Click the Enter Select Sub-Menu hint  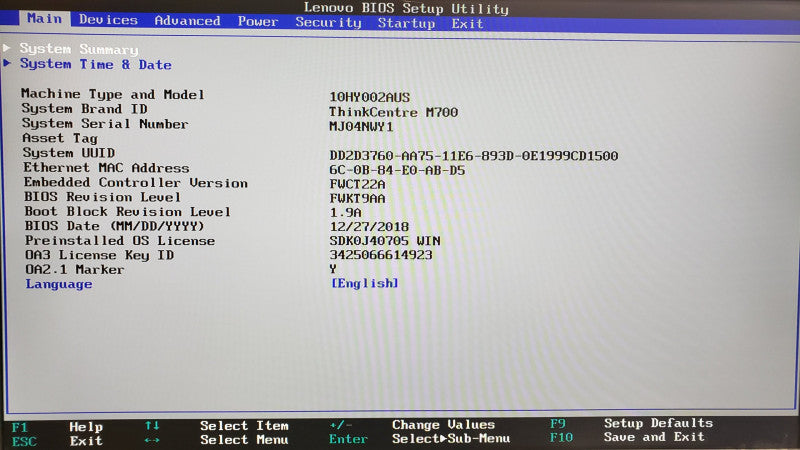(x=419, y=439)
